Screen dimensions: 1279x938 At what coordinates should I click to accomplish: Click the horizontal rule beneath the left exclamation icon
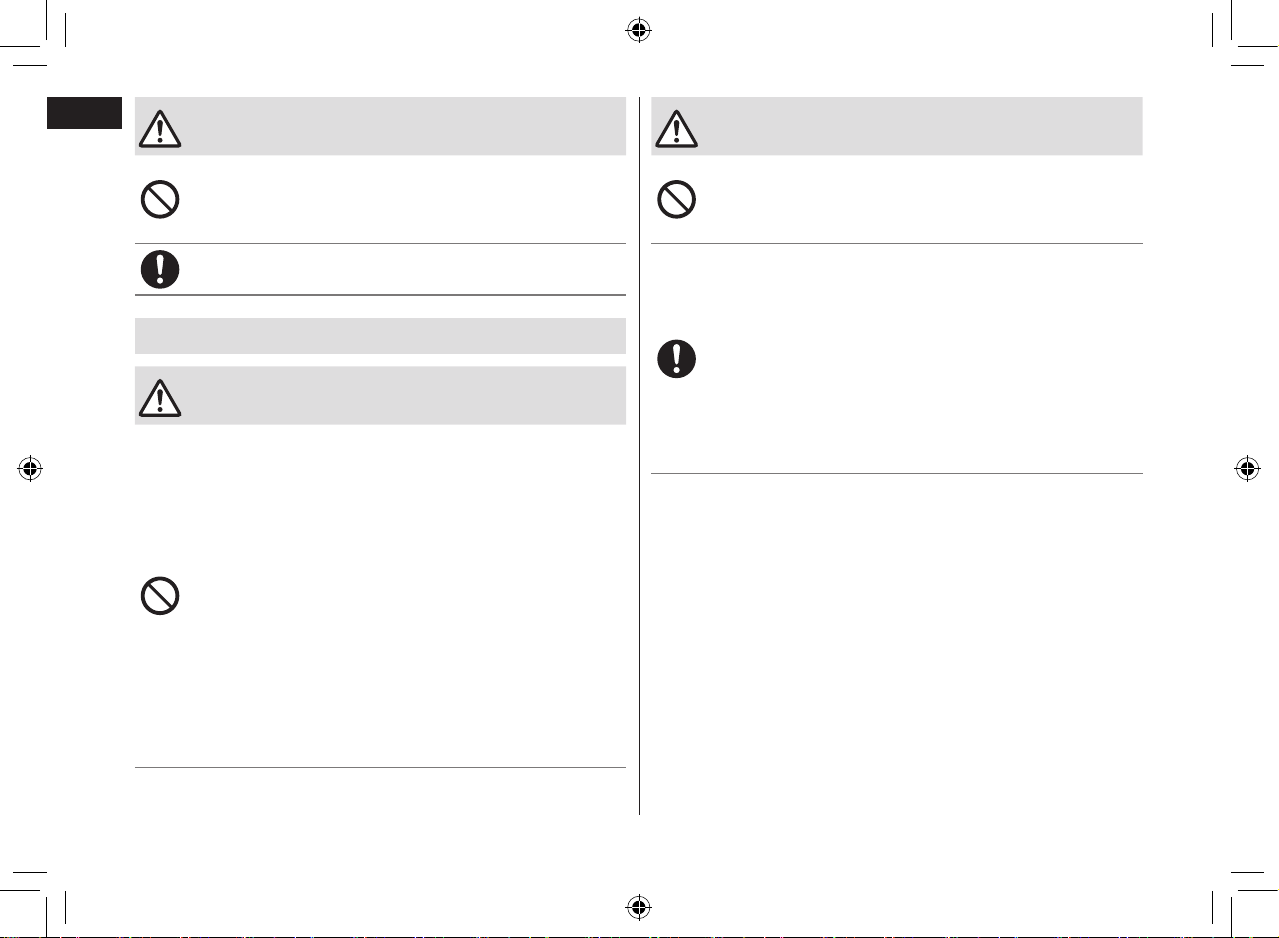pyautogui.click(x=380, y=295)
